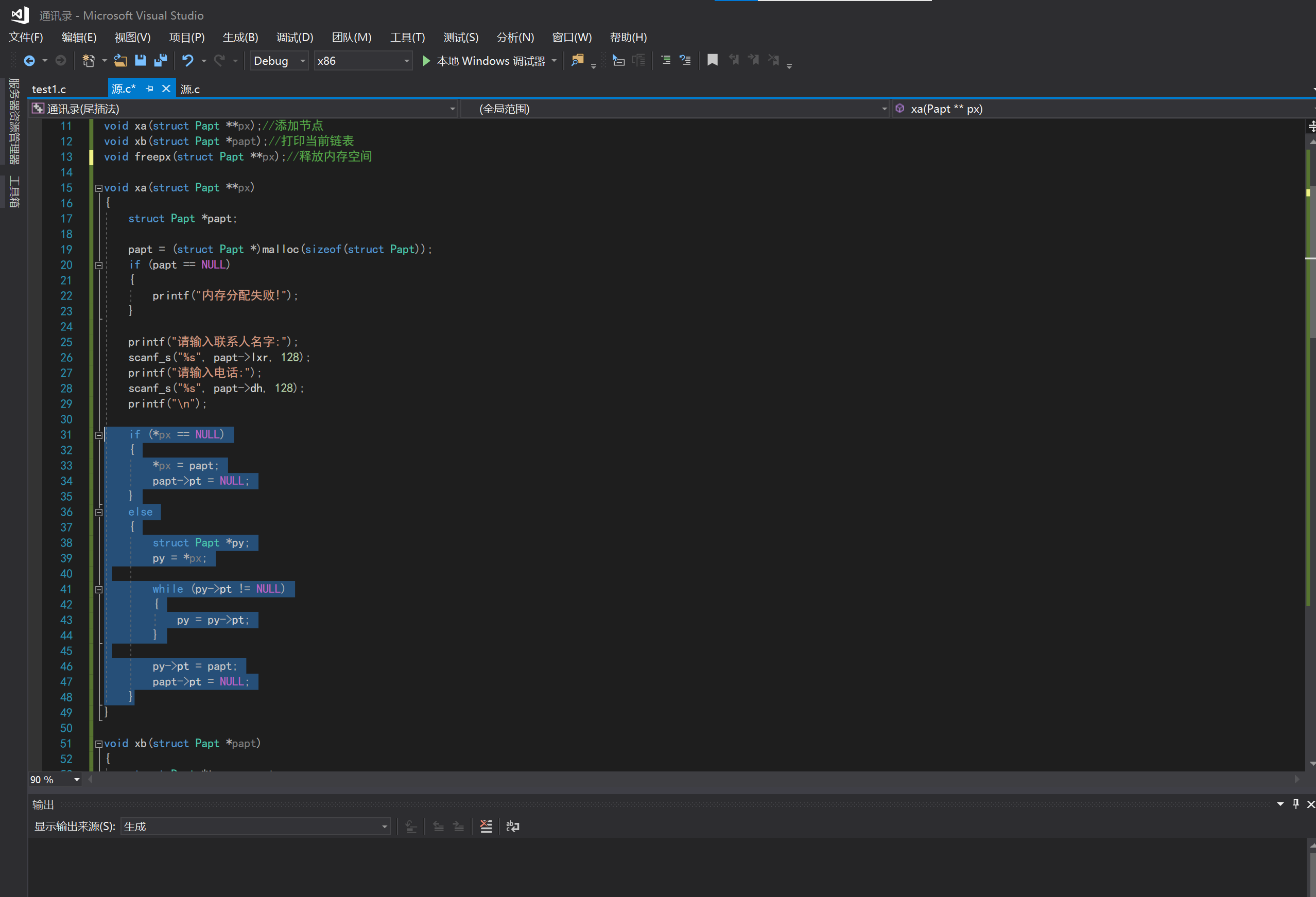Open the 帮助(H) menu
This screenshot has height=897, width=1316.
point(628,38)
